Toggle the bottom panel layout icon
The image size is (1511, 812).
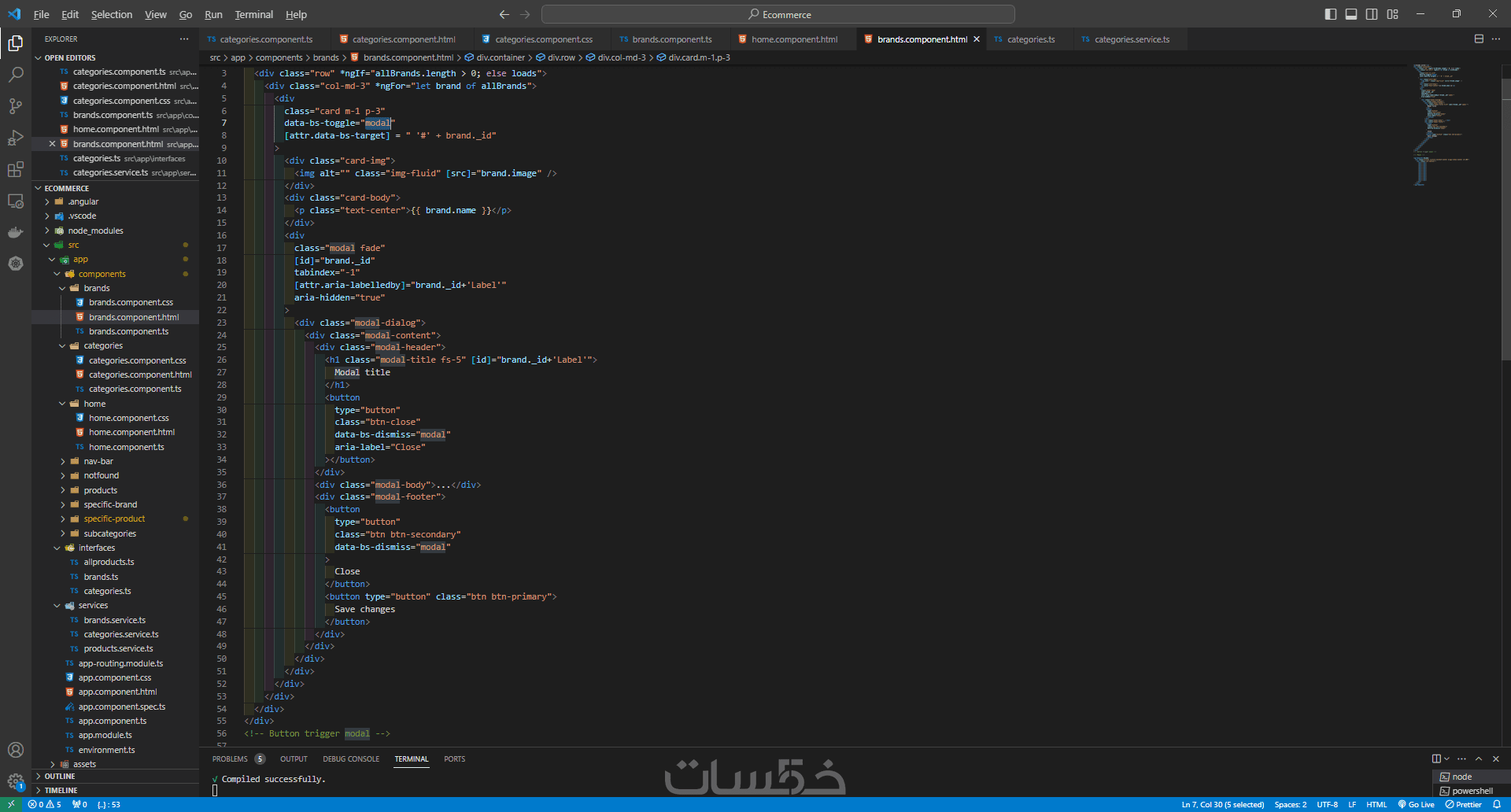click(x=1351, y=14)
